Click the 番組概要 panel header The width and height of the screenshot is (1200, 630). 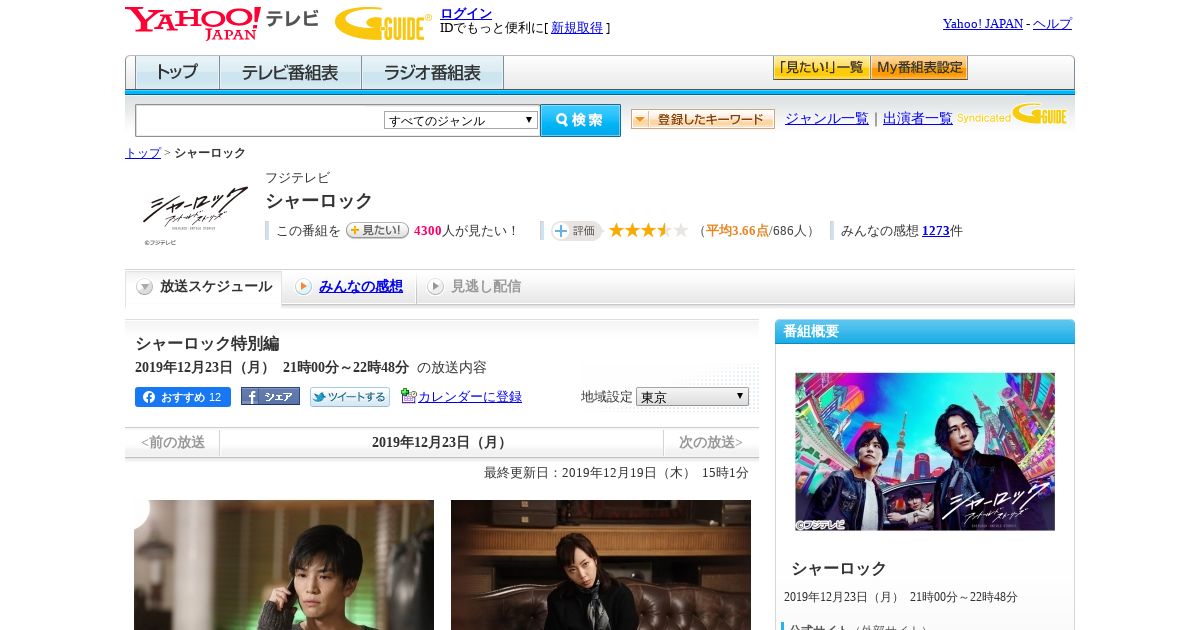pos(925,331)
